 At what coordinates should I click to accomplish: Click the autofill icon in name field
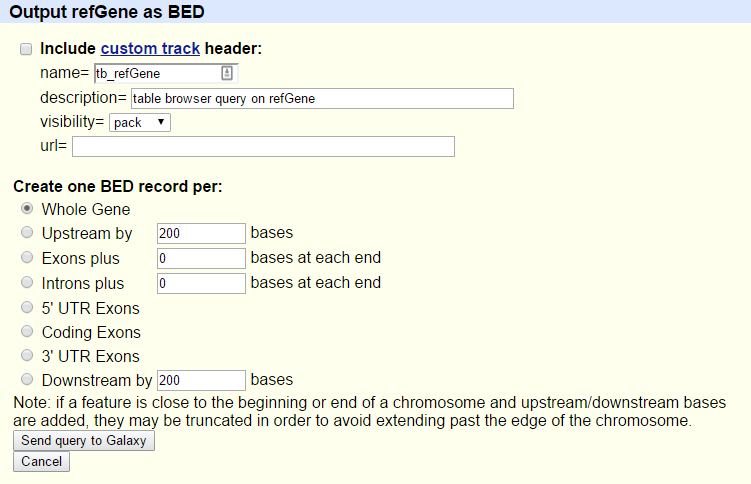tap(227, 73)
